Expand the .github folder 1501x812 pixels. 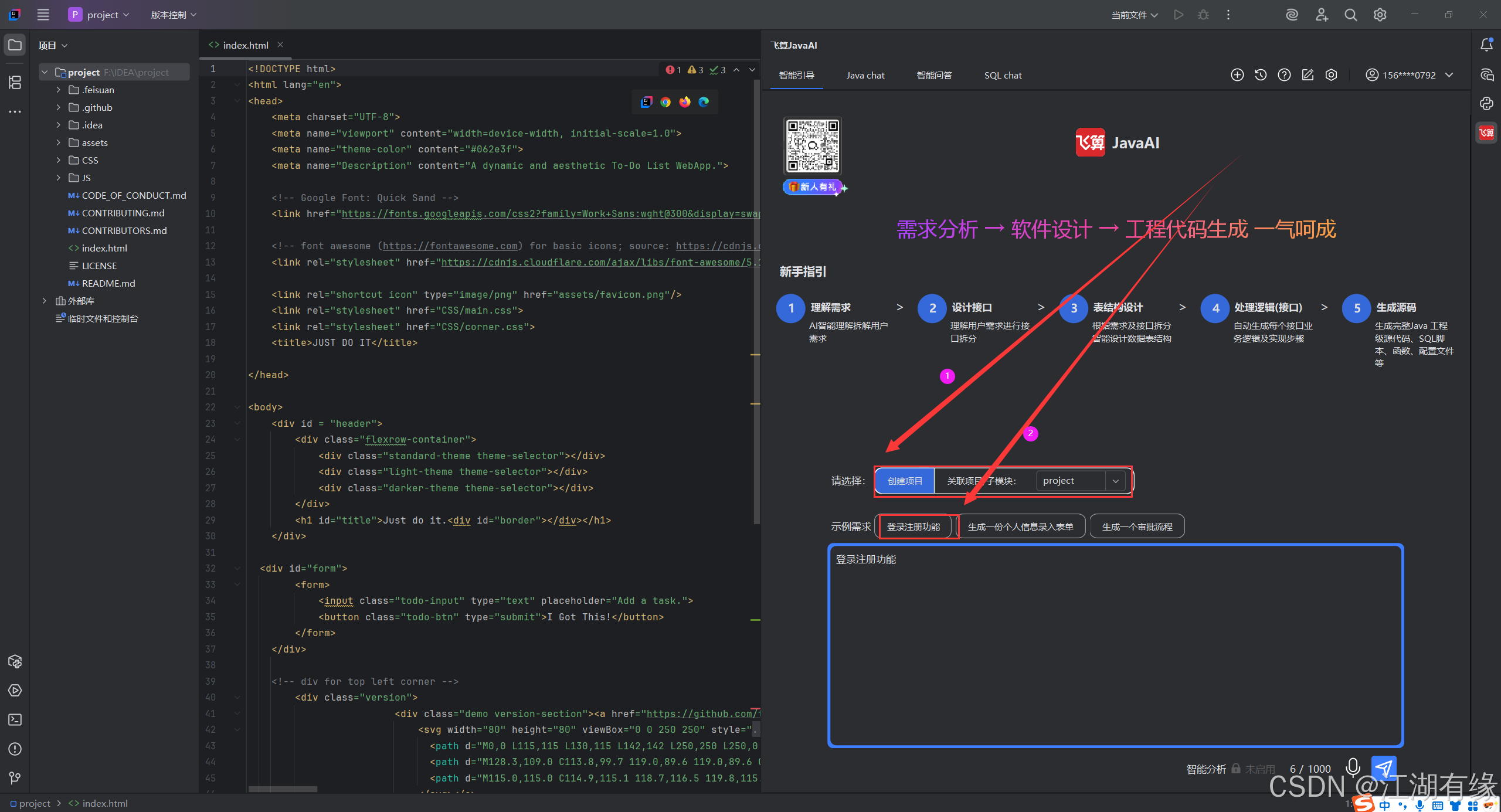pyautogui.click(x=58, y=107)
